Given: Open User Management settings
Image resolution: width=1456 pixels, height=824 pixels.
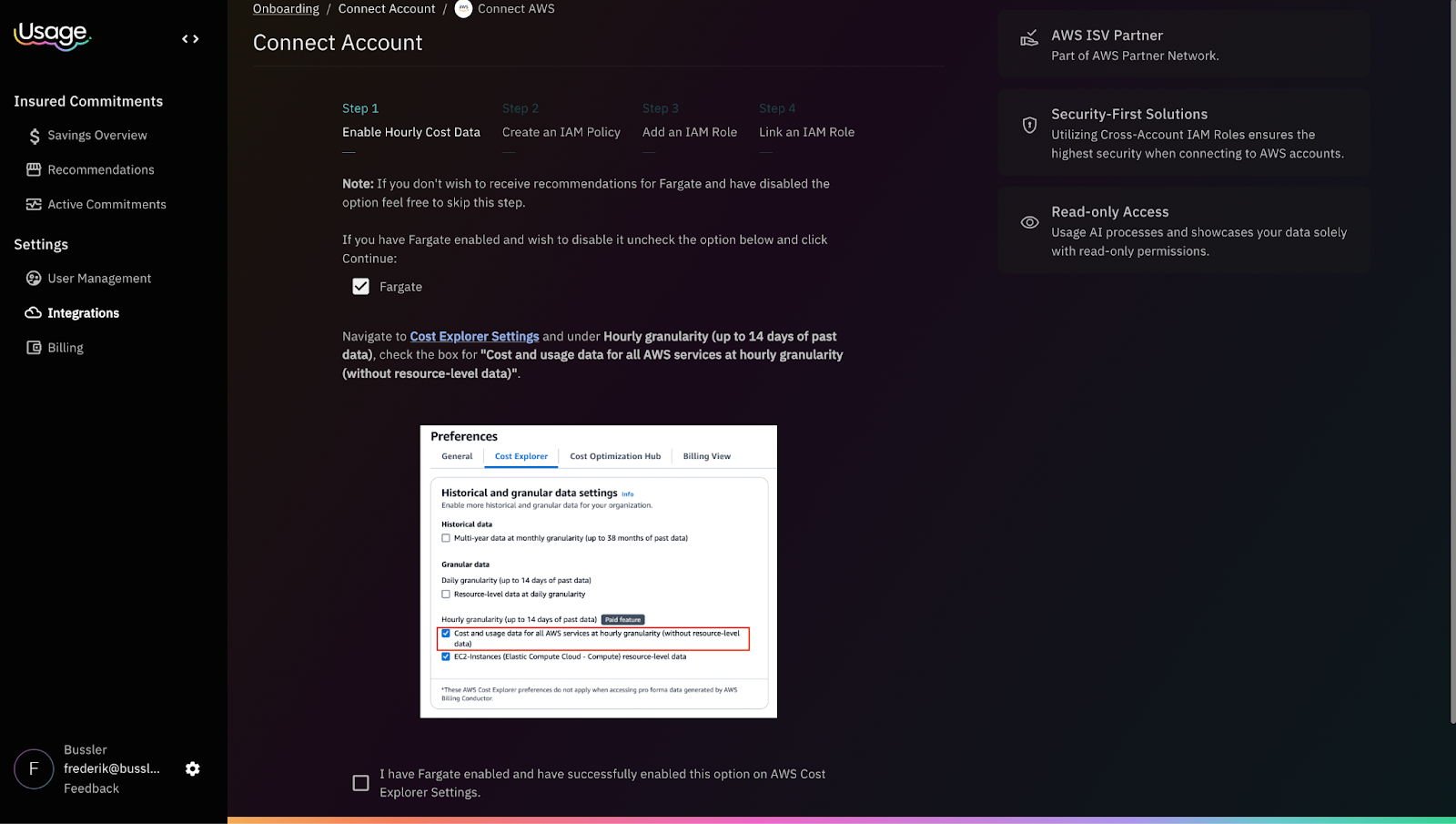Looking at the screenshot, I should tap(99, 279).
